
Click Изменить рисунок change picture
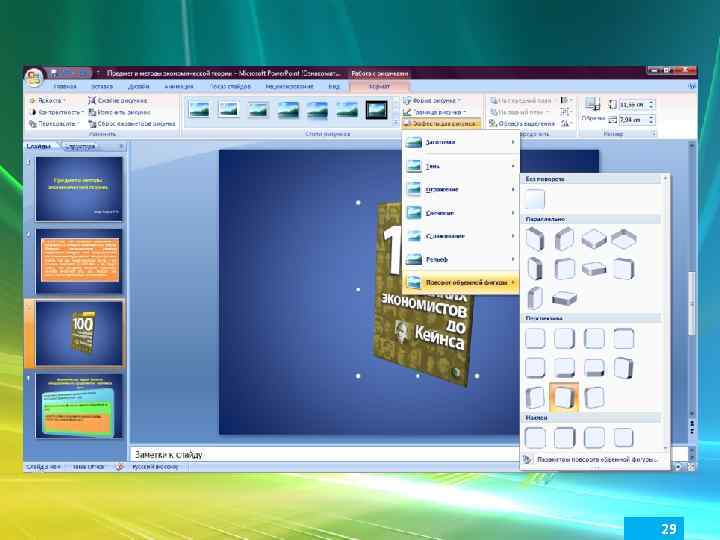click(x=119, y=112)
